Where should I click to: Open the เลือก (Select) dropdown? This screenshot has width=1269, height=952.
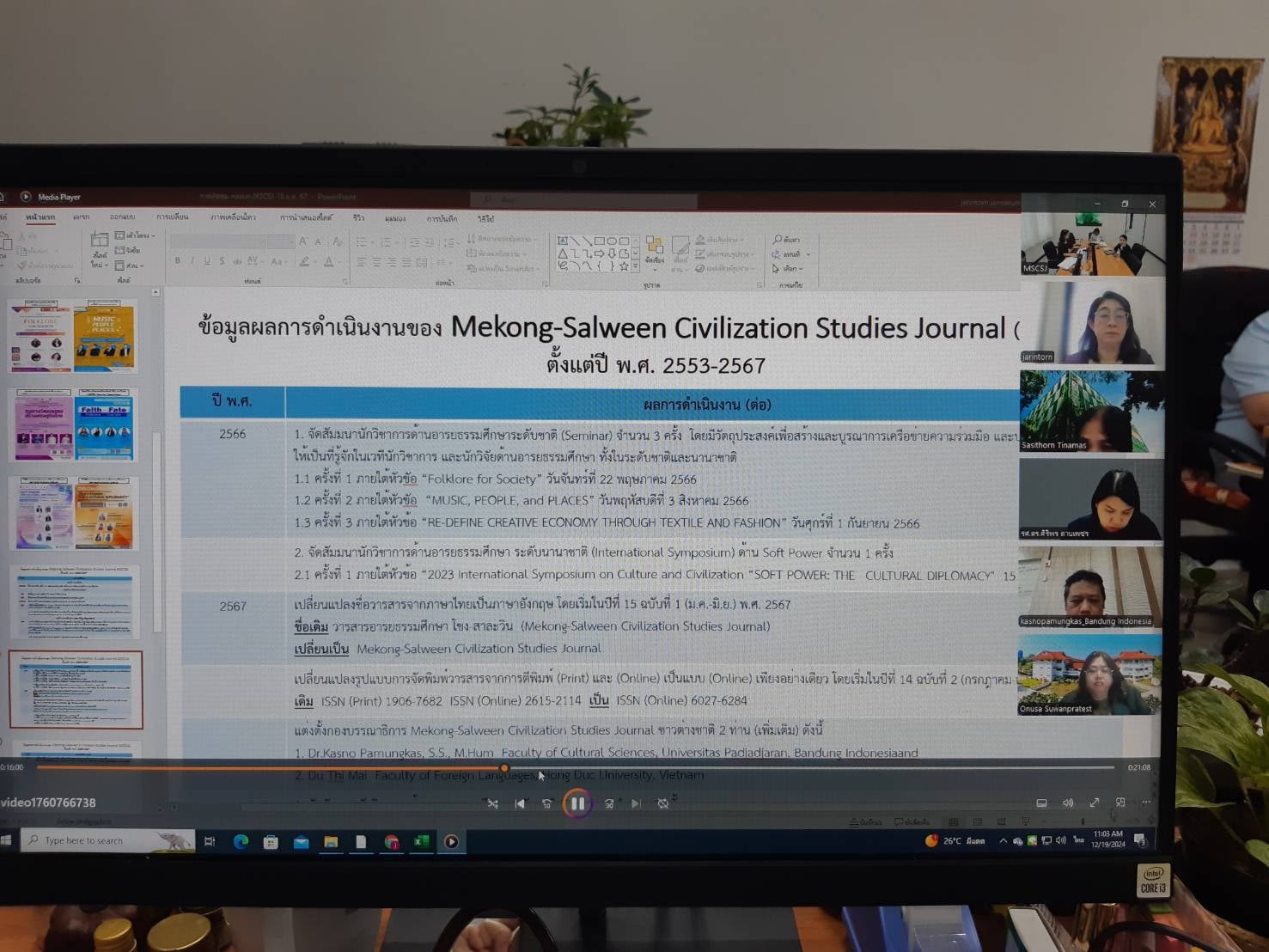click(789, 269)
